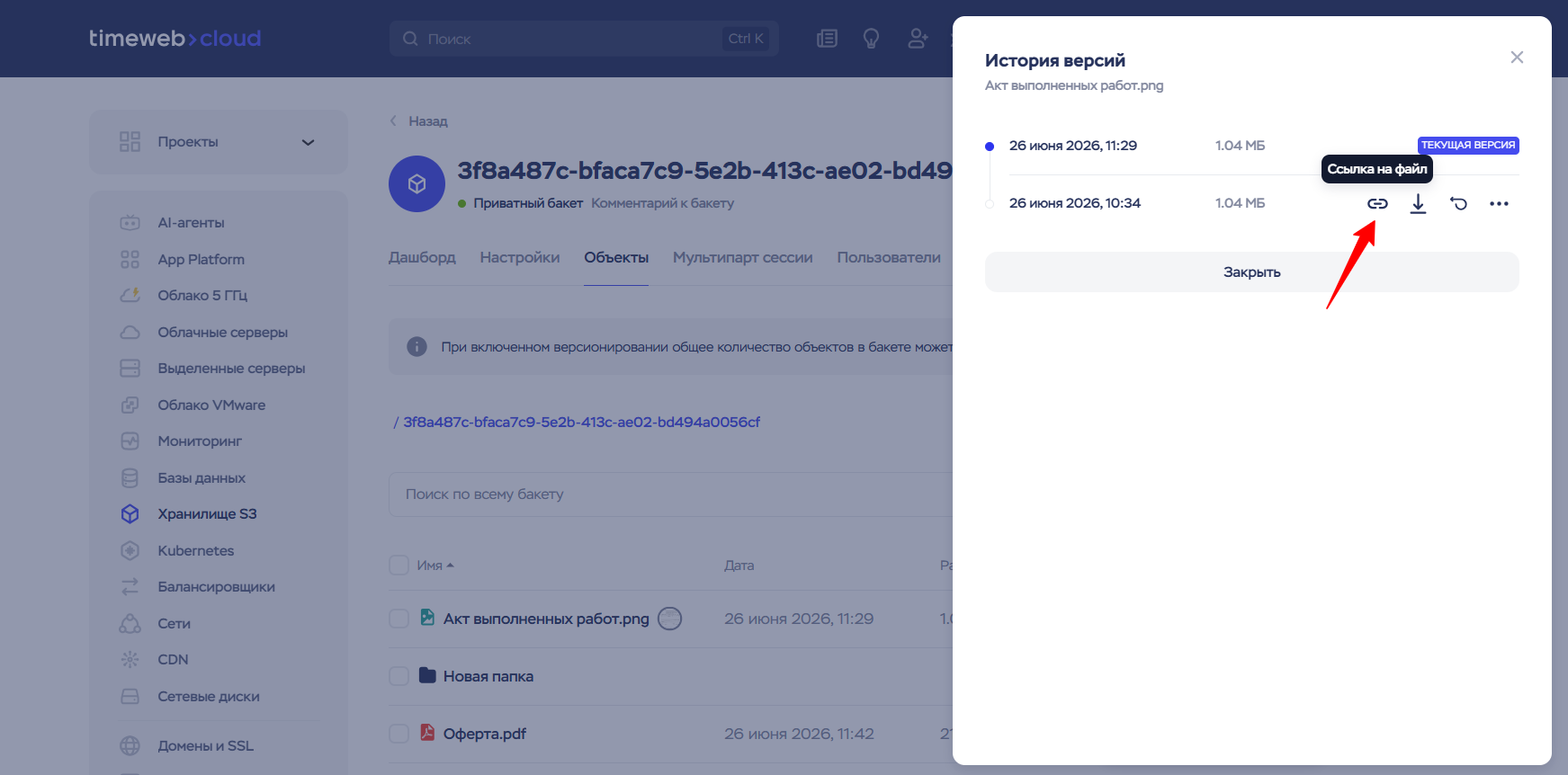Image resolution: width=1568 pixels, height=775 pixels.
Task: Check the Оферта.pdf row checkbox
Action: click(x=399, y=734)
